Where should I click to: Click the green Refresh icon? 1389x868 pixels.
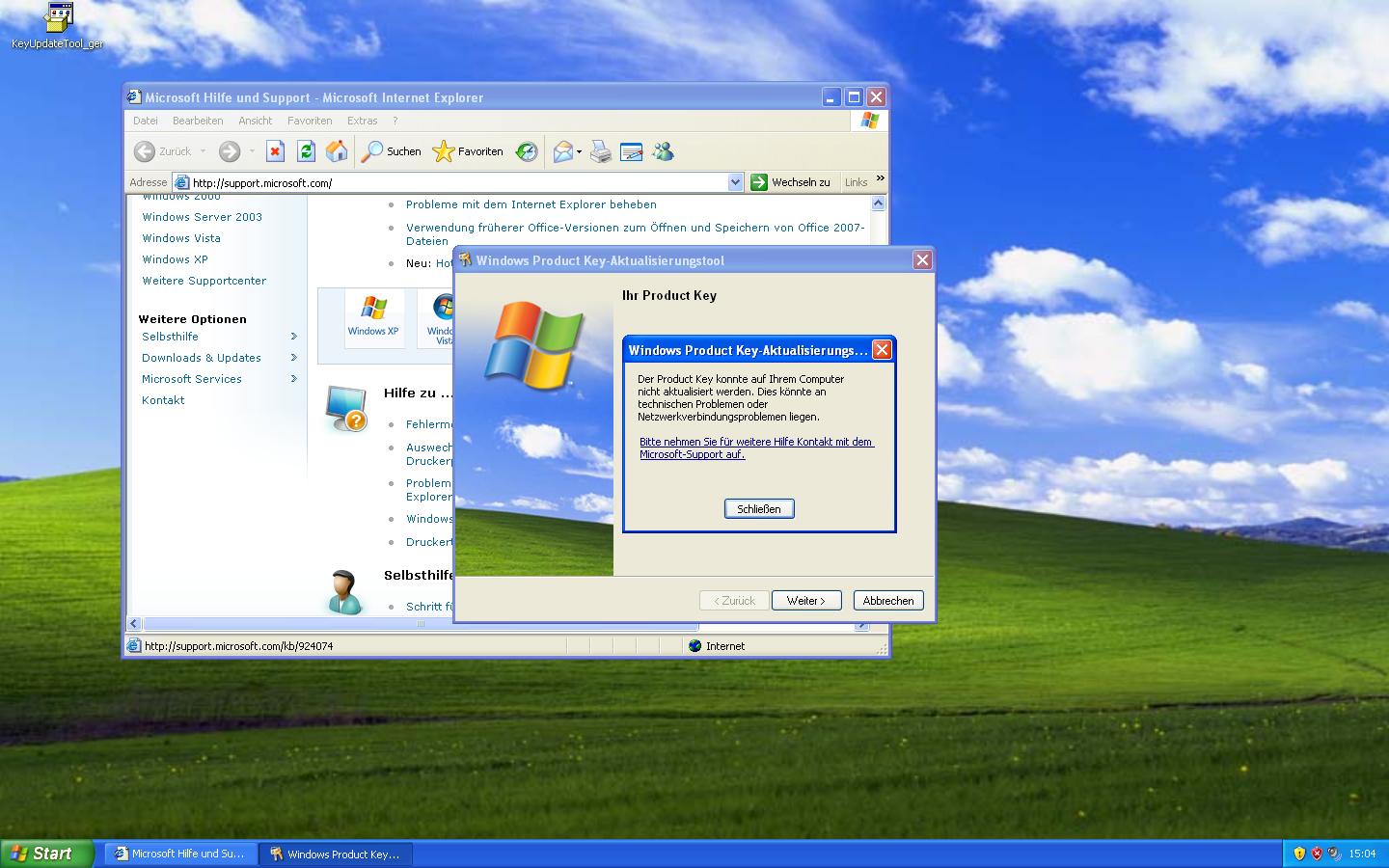306,151
